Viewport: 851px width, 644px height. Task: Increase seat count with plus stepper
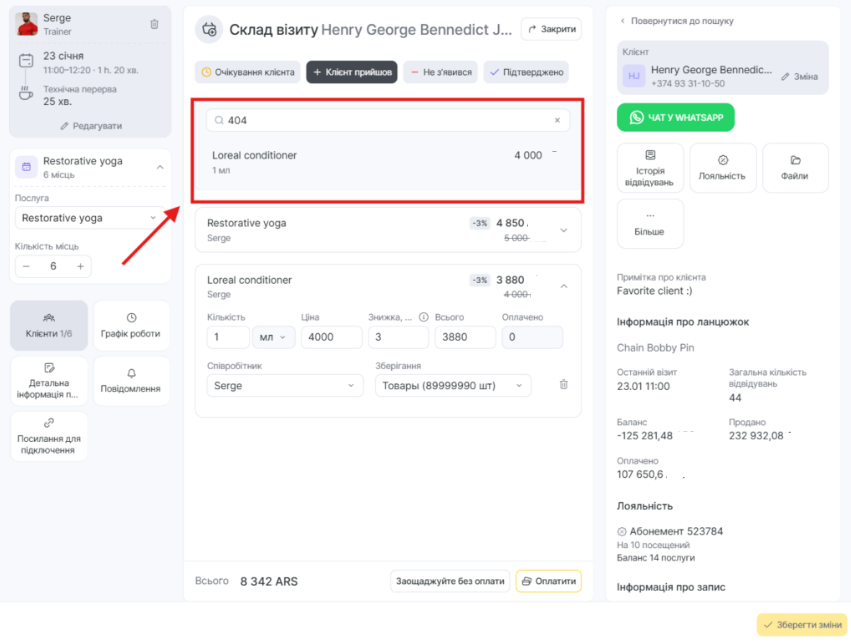coord(81,266)
